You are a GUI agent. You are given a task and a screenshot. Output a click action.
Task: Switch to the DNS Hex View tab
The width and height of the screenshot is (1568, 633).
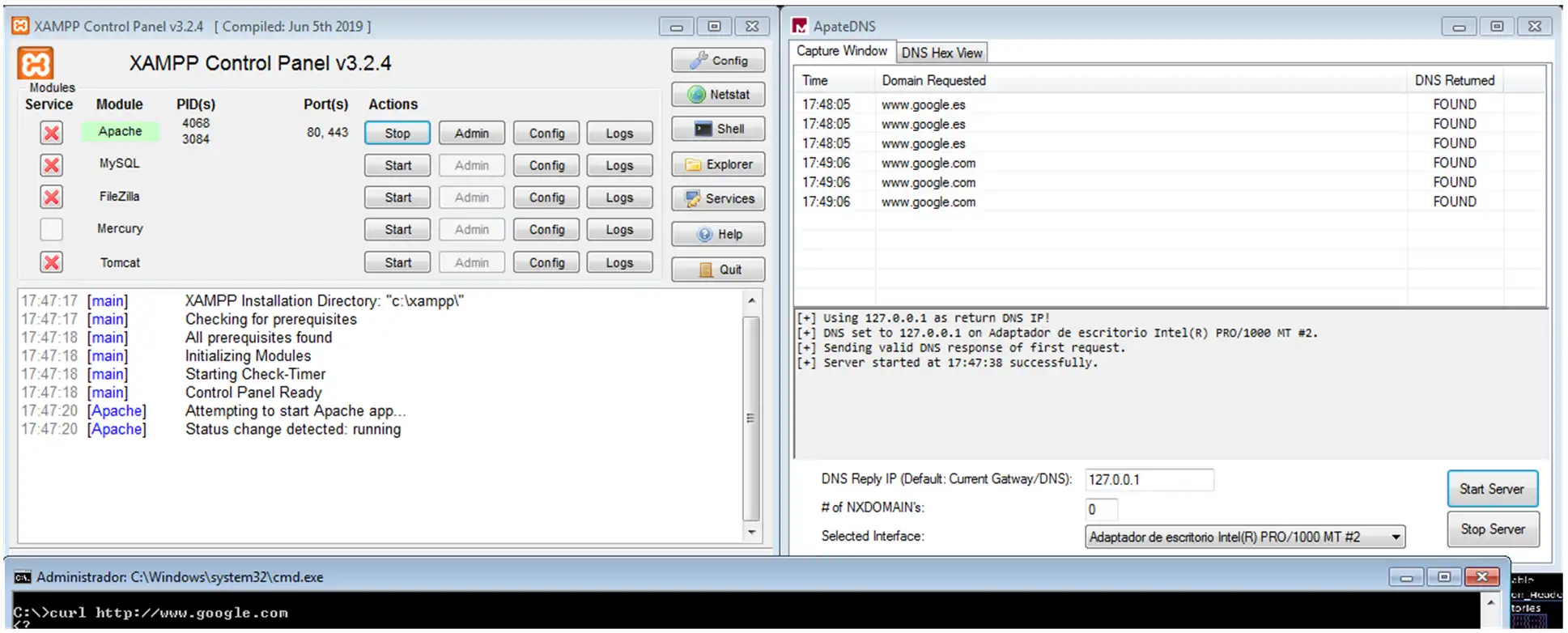tap(941, 53)
